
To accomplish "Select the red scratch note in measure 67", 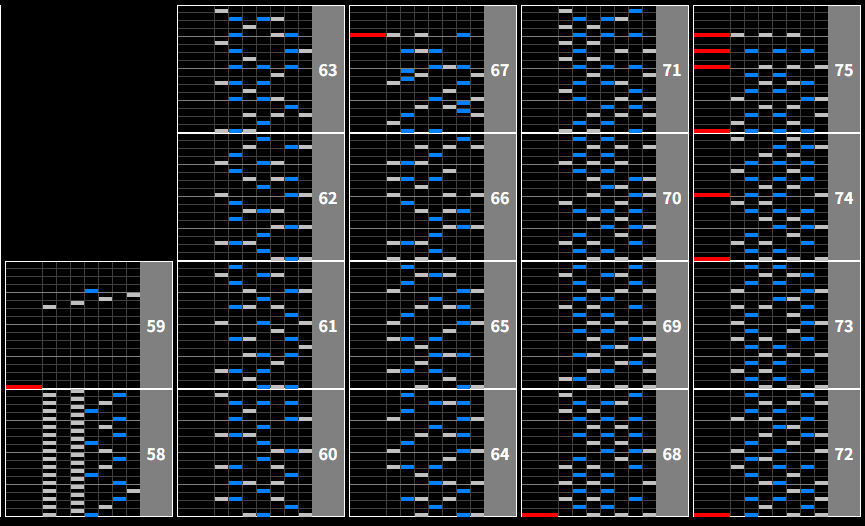I will [x=367, y=35].
